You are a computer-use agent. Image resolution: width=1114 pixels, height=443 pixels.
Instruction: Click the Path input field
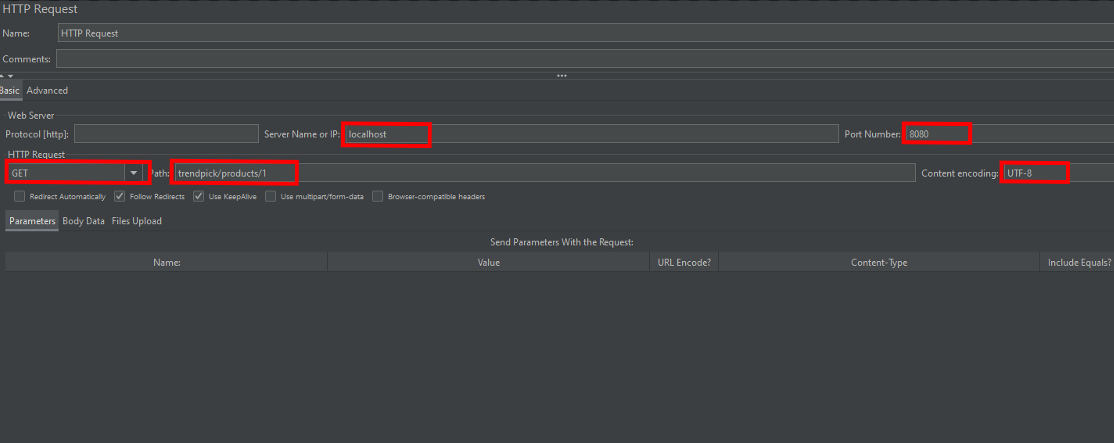544,173
